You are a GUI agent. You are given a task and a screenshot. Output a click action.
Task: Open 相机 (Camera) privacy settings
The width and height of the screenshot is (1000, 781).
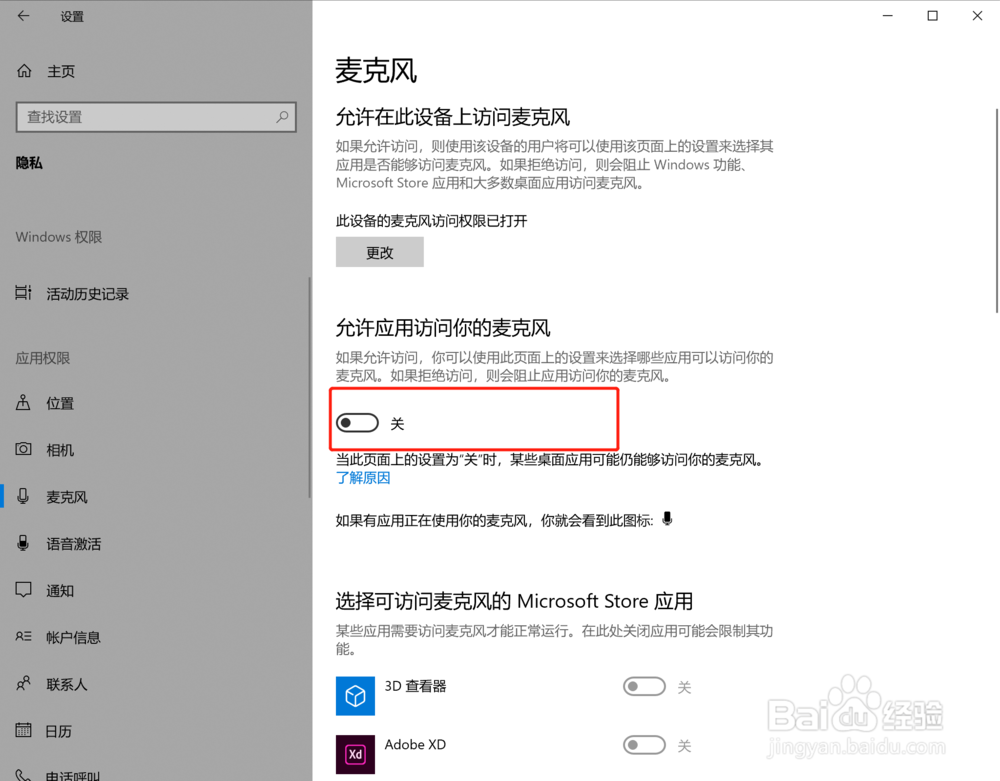(x=58, y=450)
